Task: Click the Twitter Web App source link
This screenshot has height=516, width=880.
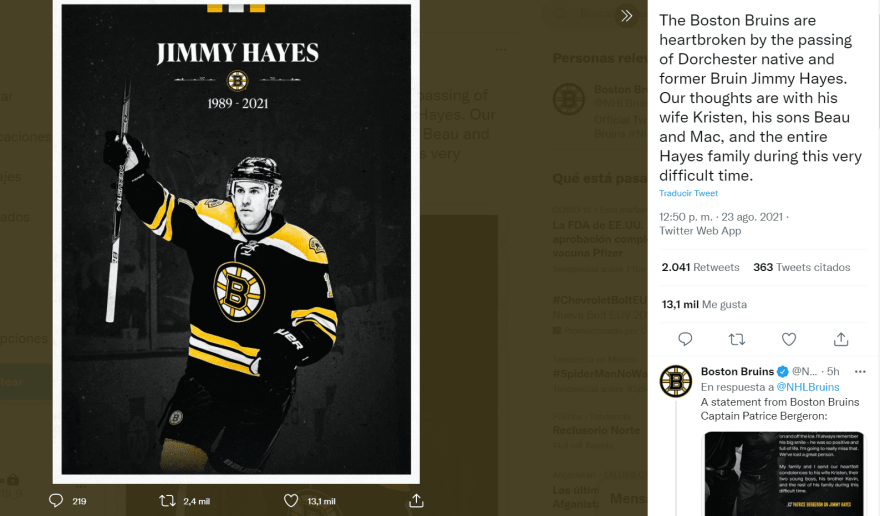Action: [700, 231]
